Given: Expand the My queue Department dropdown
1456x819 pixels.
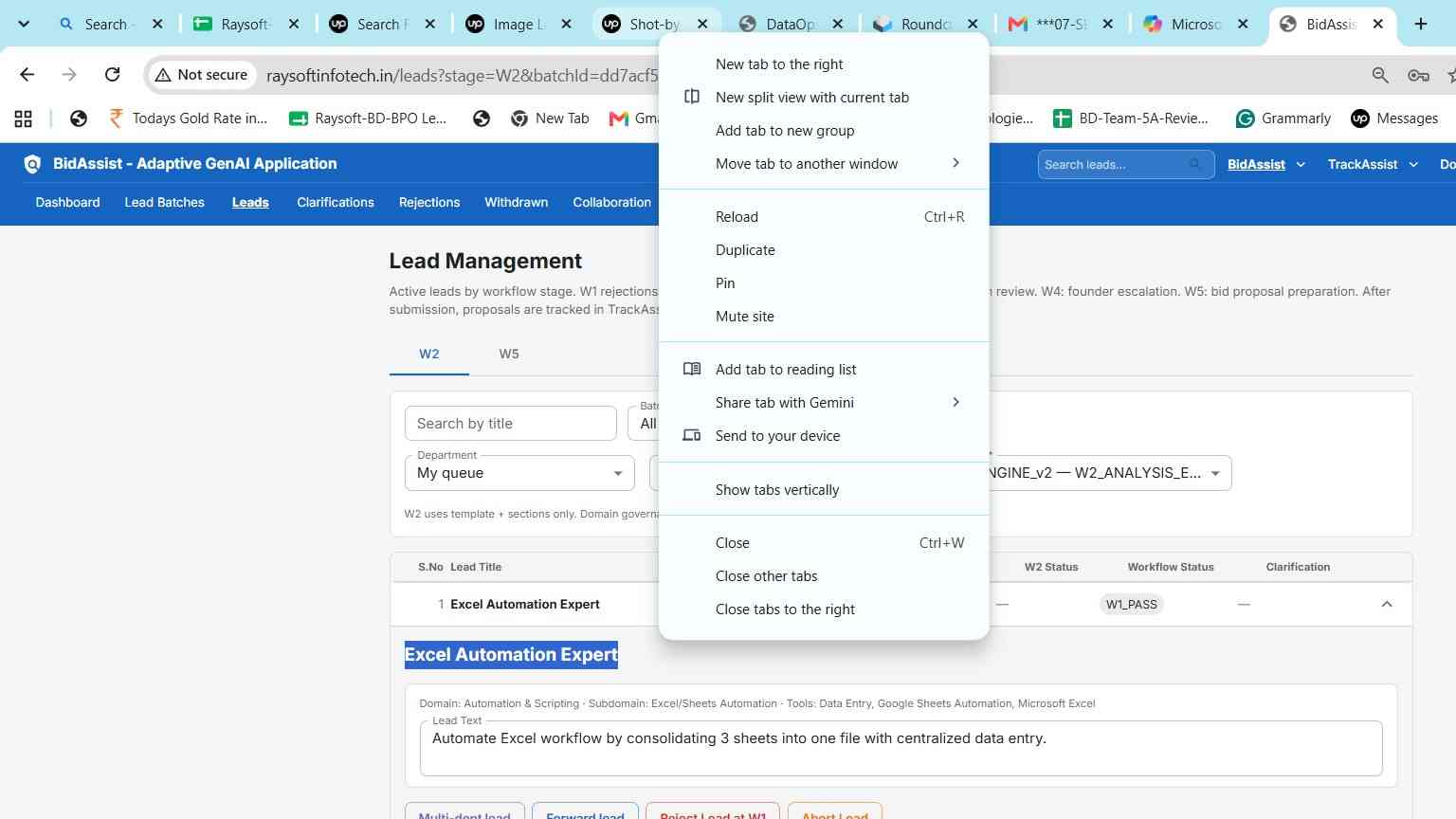Looking at the screenshot, I should (x=519, y=473).
